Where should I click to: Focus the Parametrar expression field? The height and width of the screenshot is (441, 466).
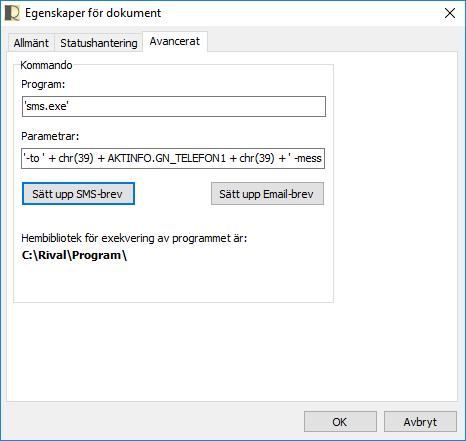[x=173, y=158]
